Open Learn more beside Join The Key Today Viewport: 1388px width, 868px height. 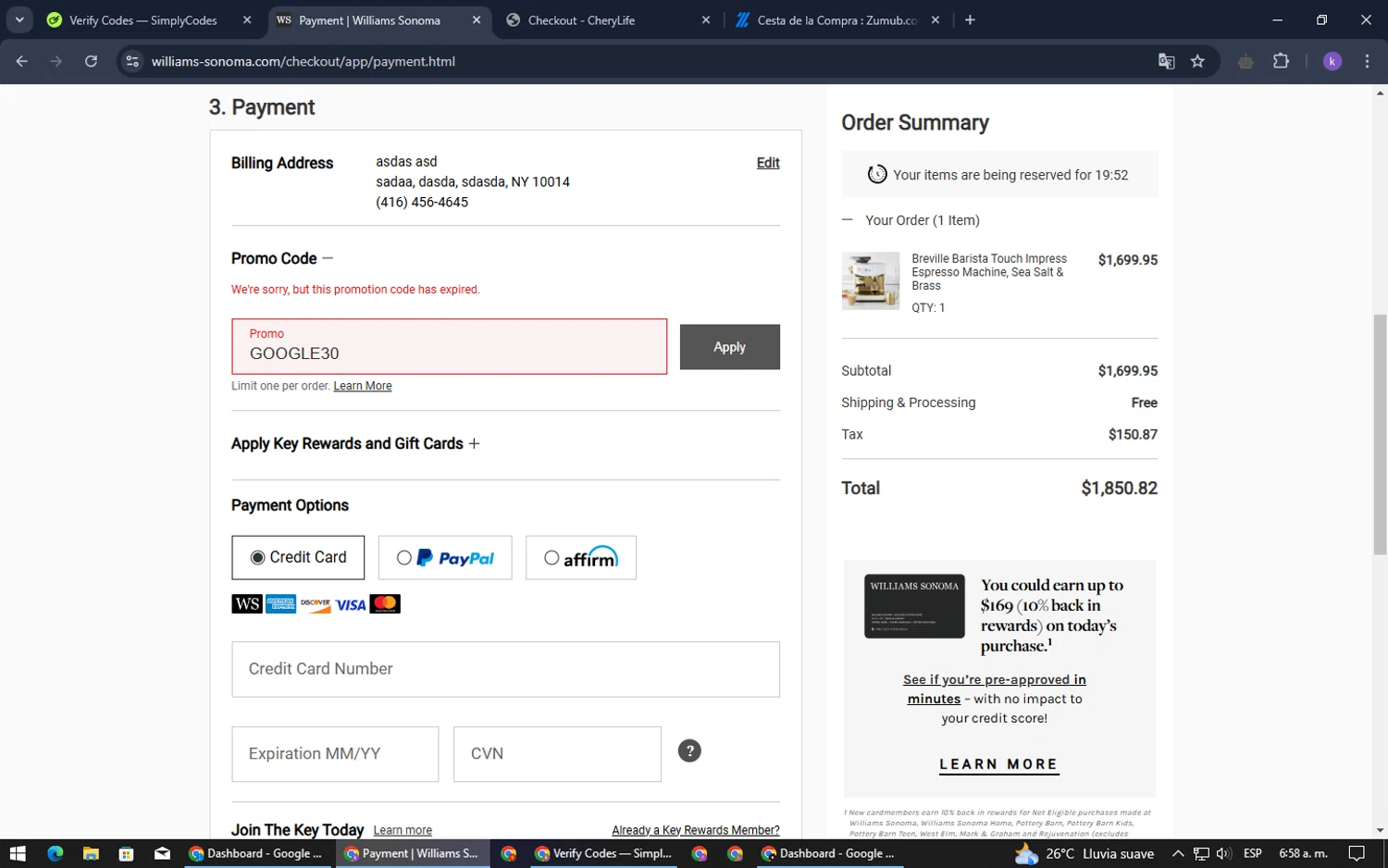click(403, 830)
